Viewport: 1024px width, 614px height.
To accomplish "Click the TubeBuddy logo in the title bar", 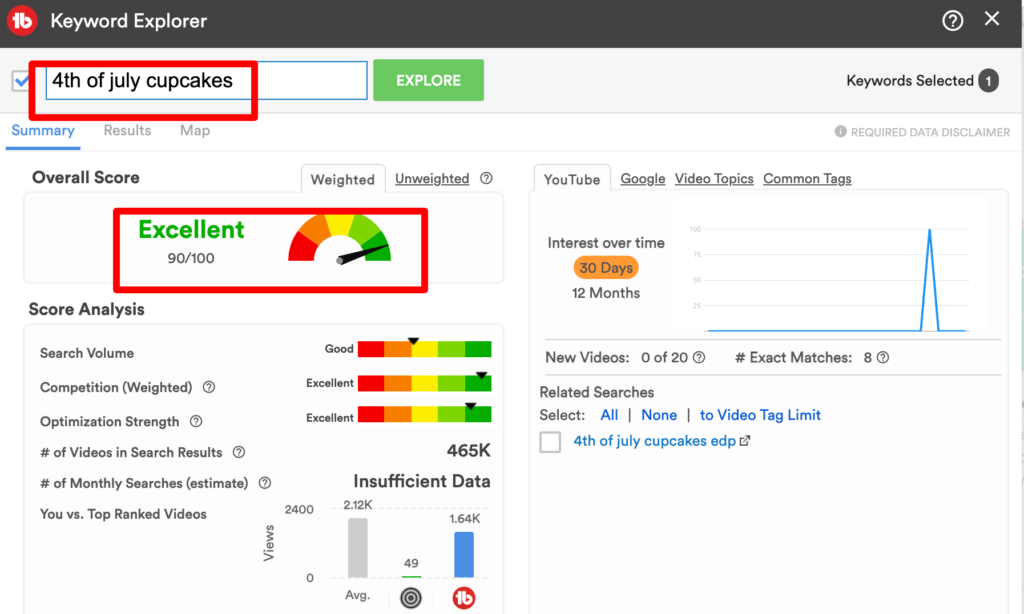I will [x=22, y=20].
